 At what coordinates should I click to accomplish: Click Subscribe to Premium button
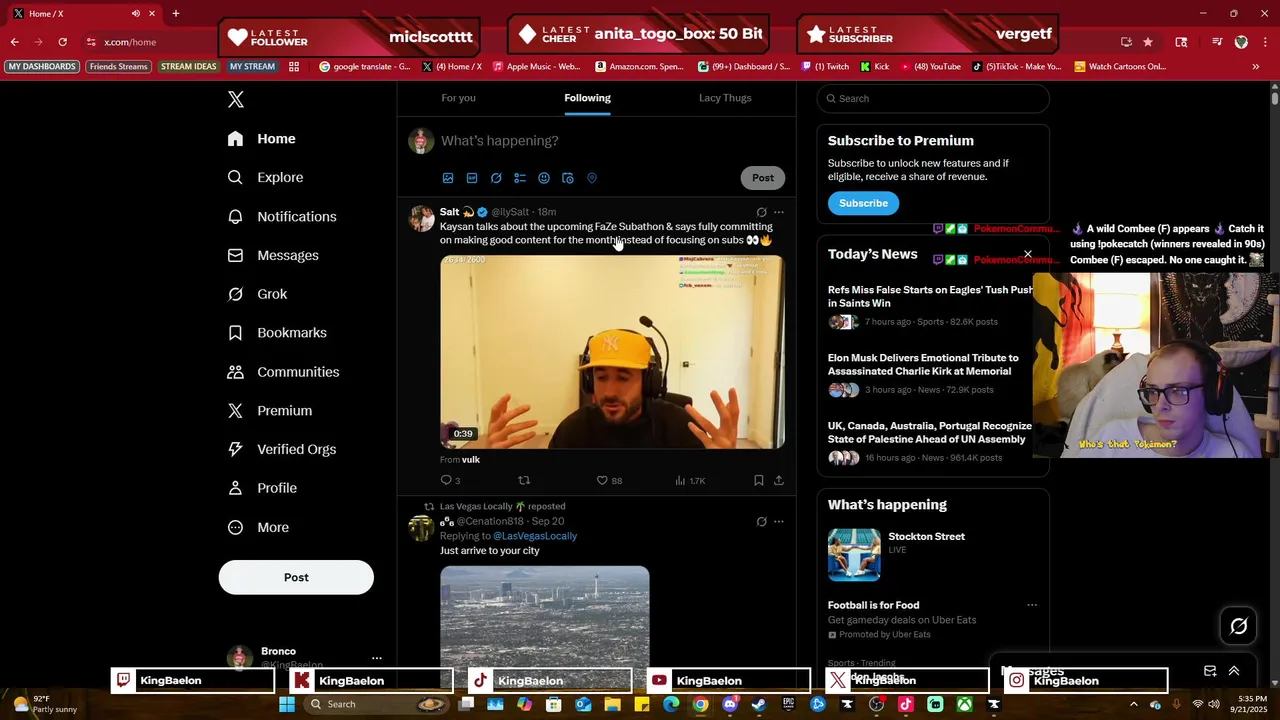tap(863, 203)
